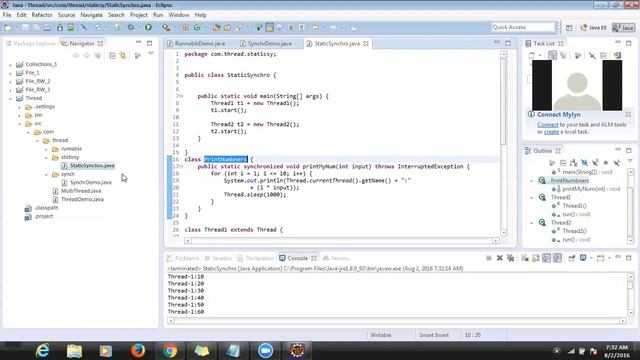Toggle Hide Local Types in Outline

tap(617, 163)
